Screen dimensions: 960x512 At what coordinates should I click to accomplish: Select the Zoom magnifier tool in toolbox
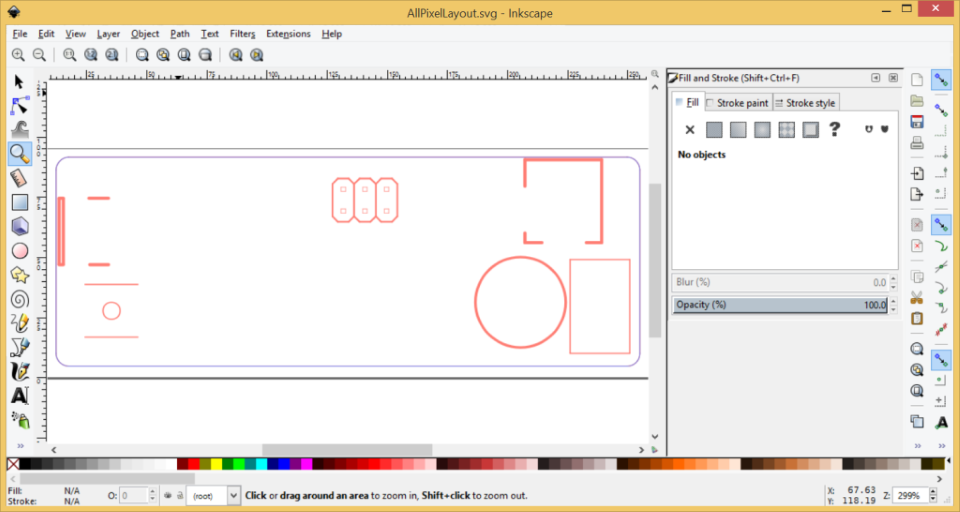pyautogui.click(x=20, y=154)
